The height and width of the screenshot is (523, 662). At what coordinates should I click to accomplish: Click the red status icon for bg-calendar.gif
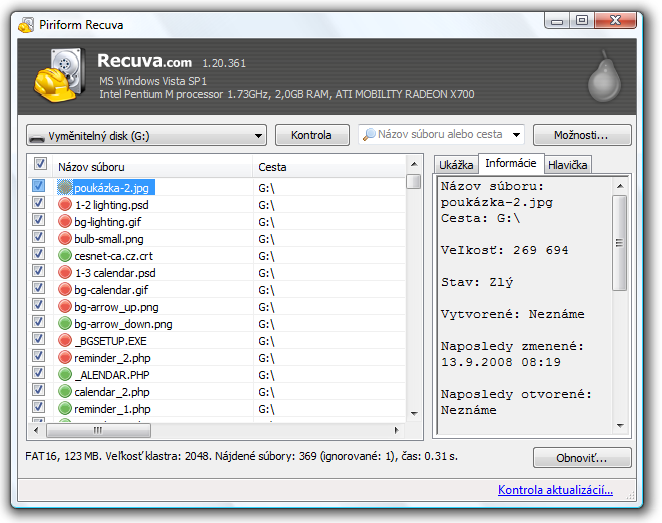click(x=65, y=290)
